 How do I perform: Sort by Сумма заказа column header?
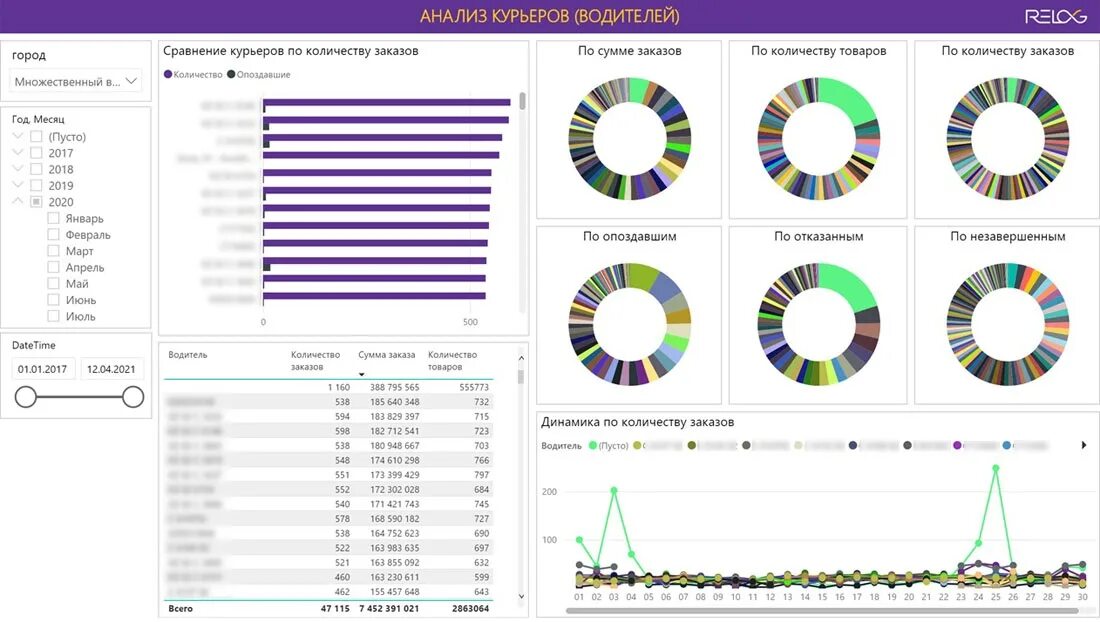click(x=387, y=355)
